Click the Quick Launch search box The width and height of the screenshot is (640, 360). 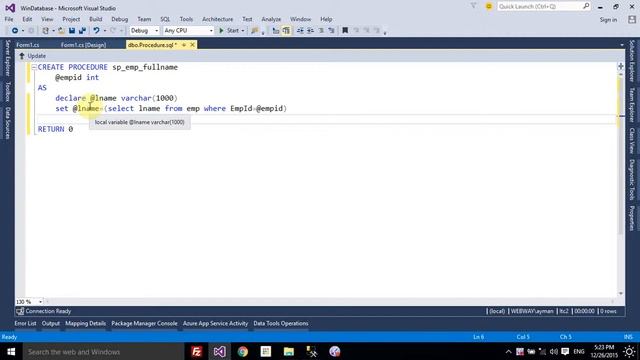pyautogui.click(x=543, y=7)
